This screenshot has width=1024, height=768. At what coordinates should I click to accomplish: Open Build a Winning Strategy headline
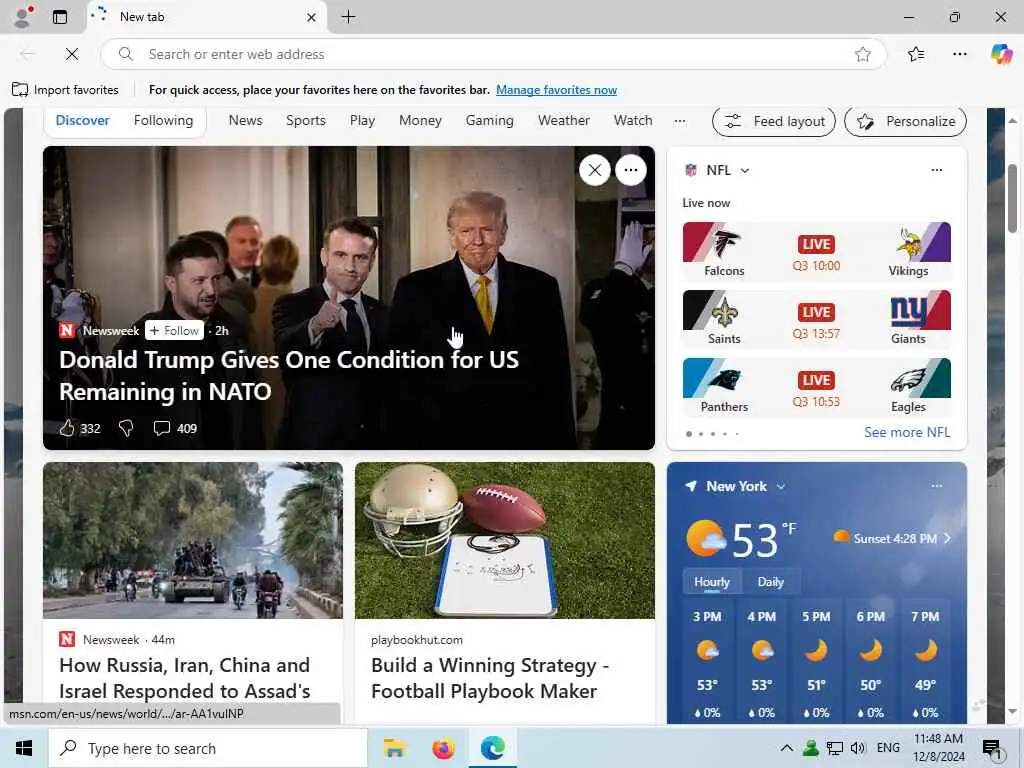490,678
